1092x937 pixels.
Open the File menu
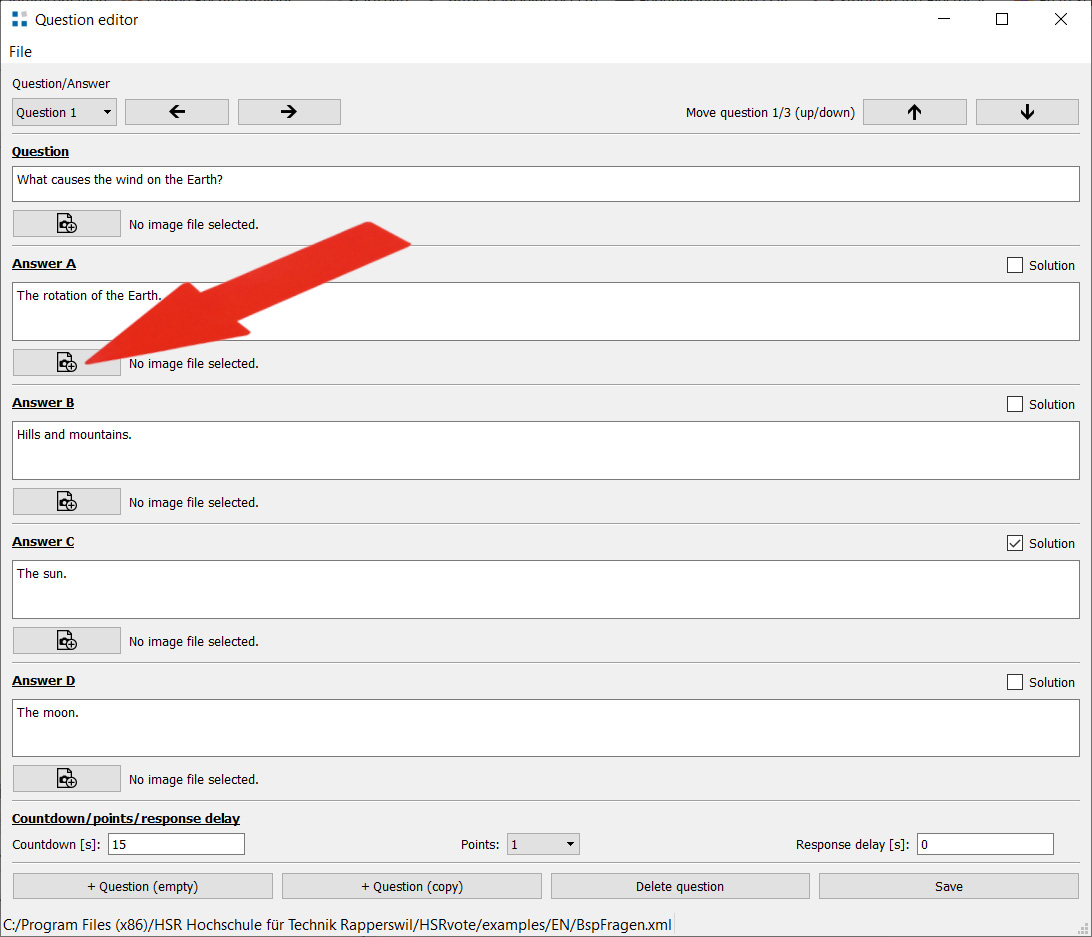click(x=21, y=52)
